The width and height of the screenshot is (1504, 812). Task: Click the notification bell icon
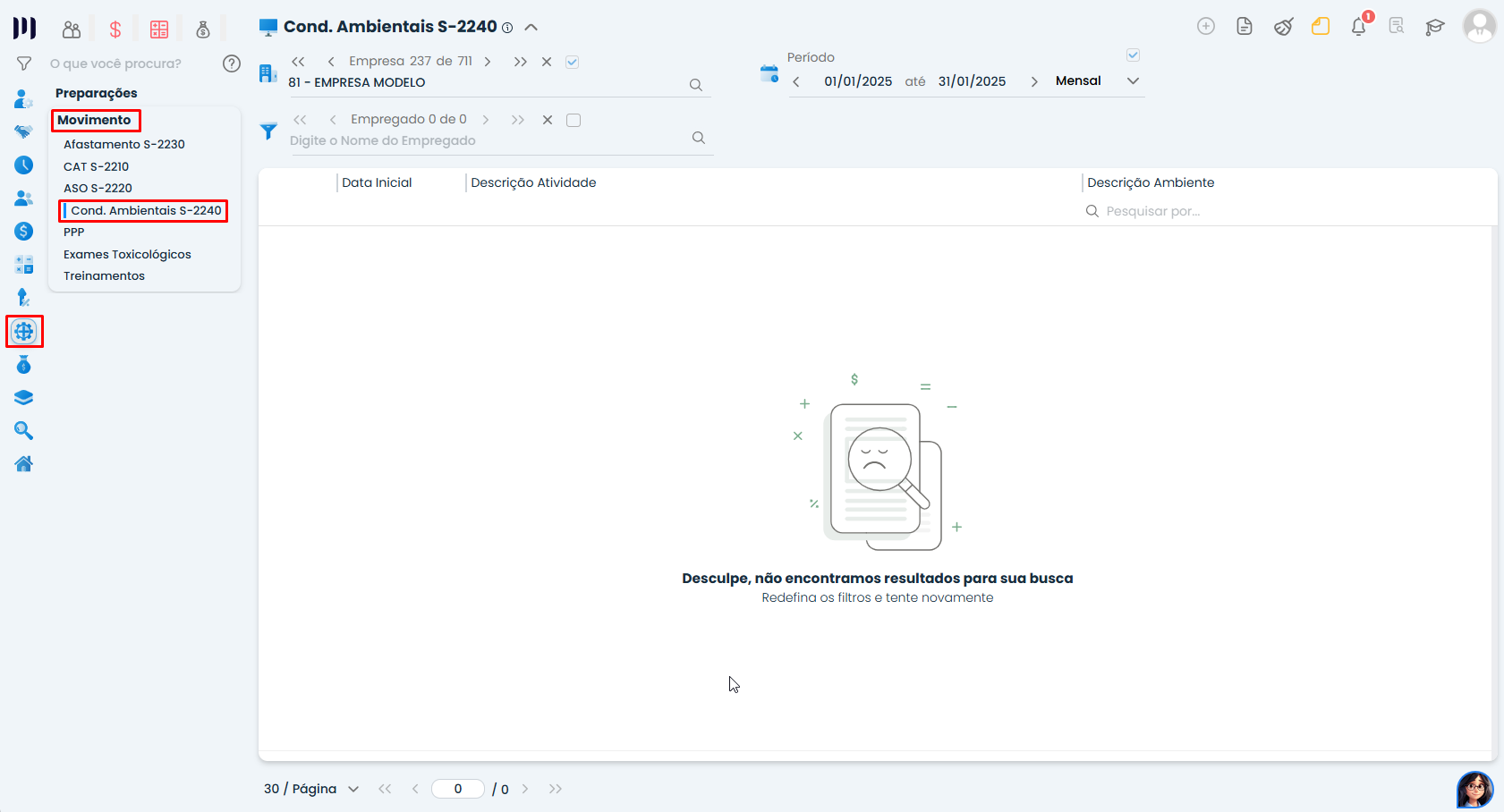pyautogui.click(x=1358, y=27)
